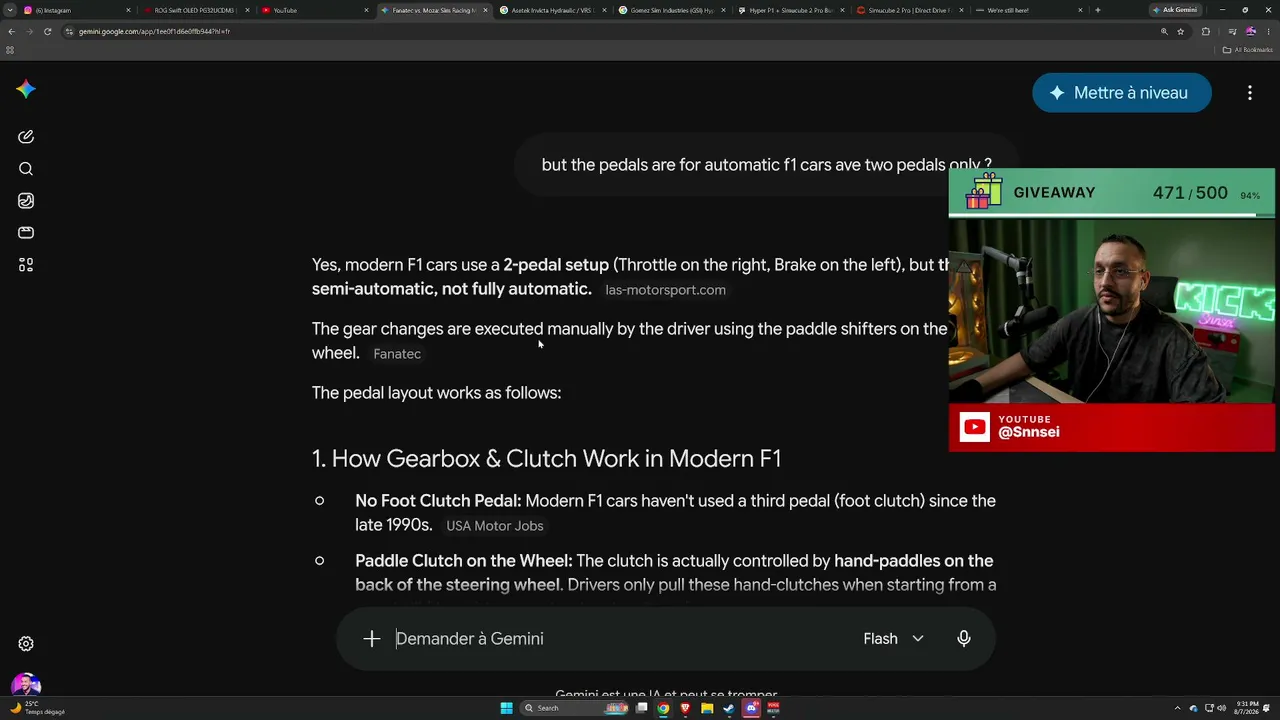Click the bold text "2-pedal setup"

[x=556, y=265]
